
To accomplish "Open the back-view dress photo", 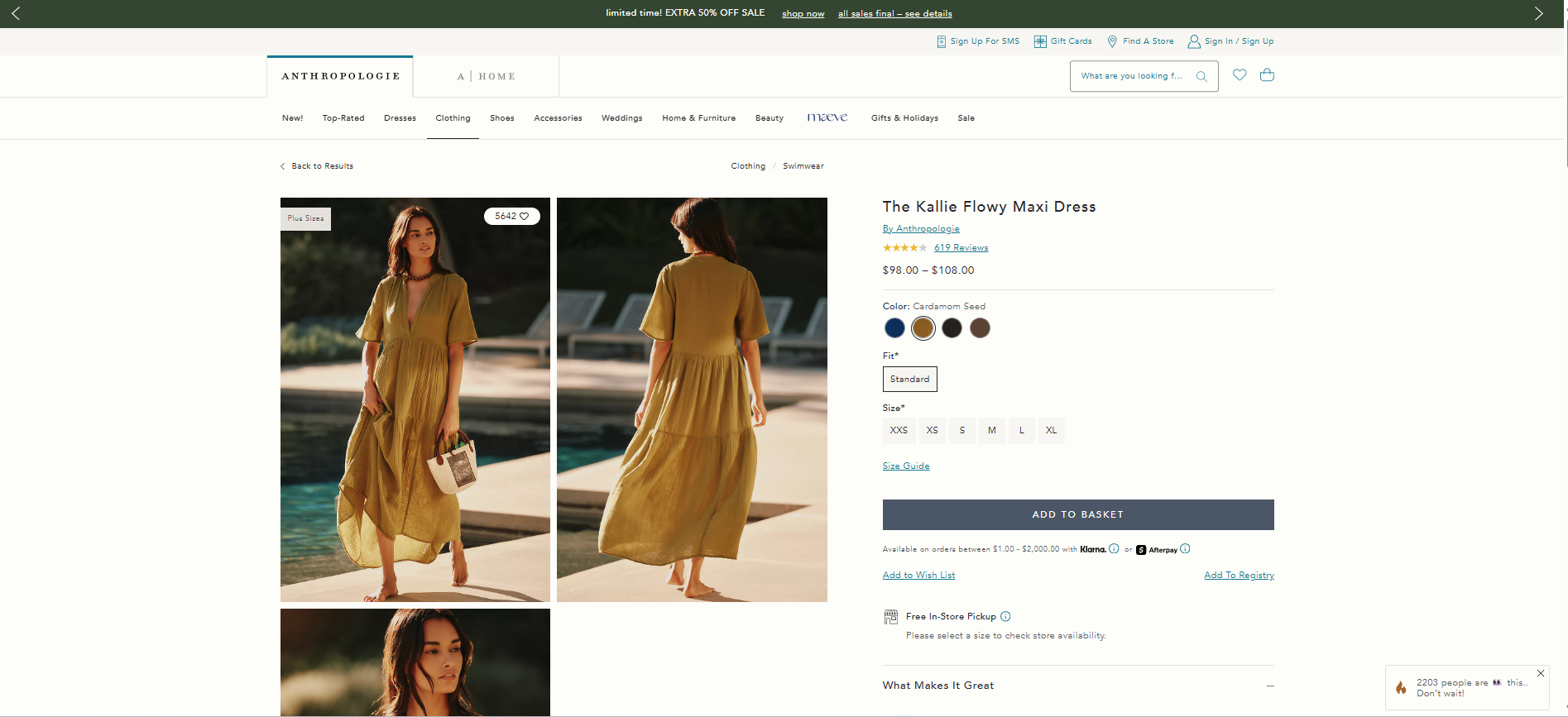I will (x=692, y=399).
